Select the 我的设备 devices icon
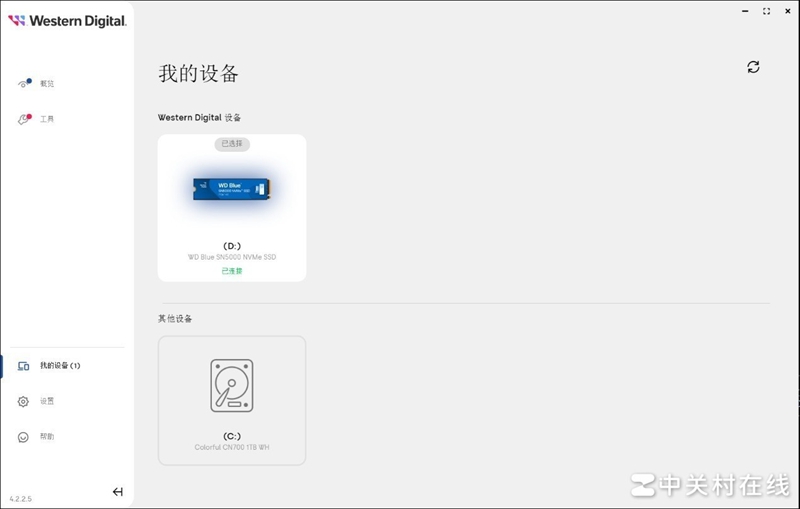Image resolution: width=800 pixels, height=509 pixels. [23, 366]
